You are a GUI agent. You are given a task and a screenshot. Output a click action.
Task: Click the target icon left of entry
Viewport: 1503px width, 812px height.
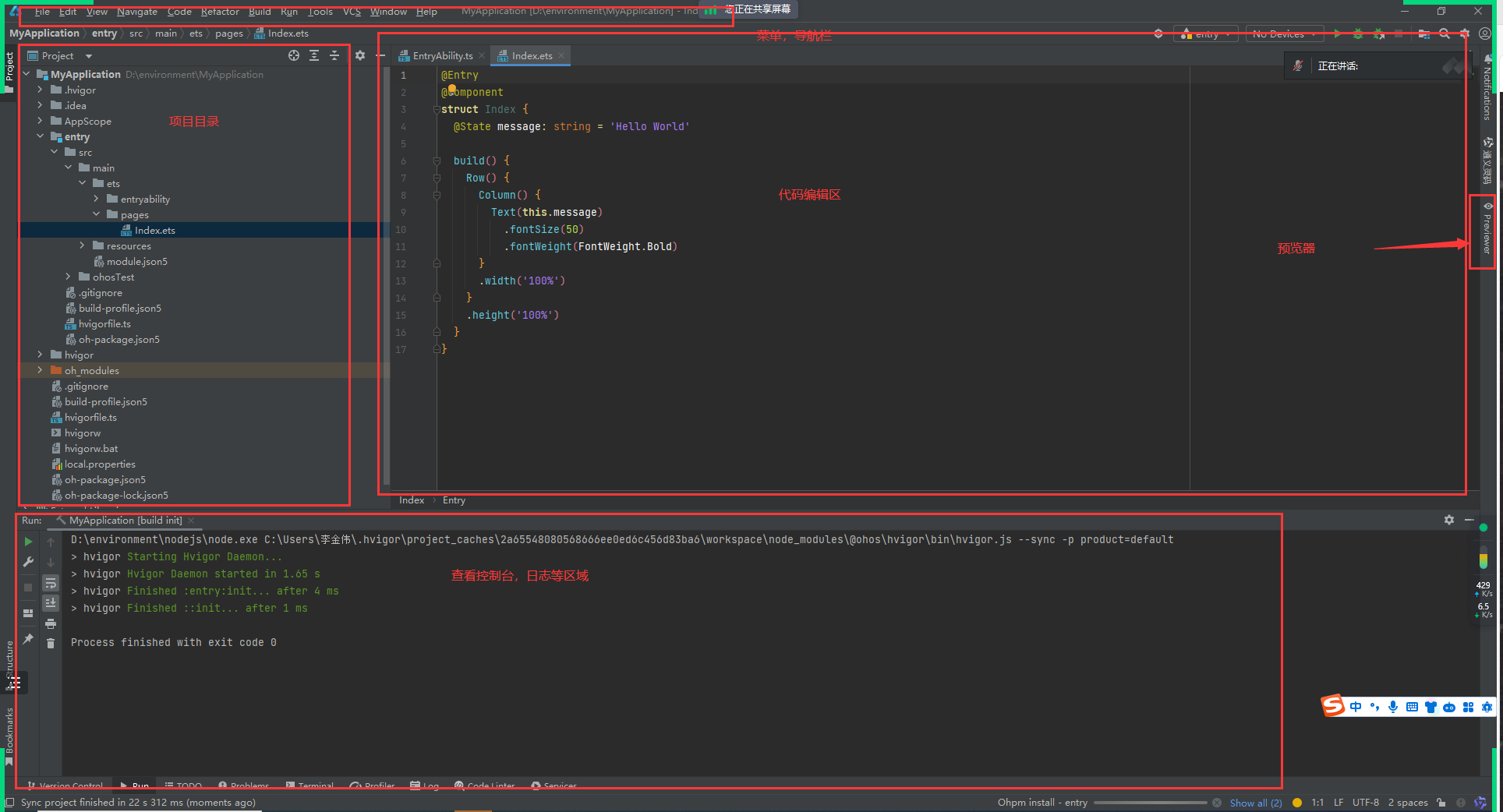click(x=1158, y=34)
